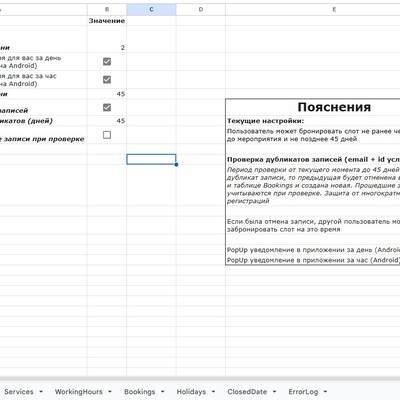Viewport: 400px width, 400px height.
Task: Expand the Holidays tab dropdown arrow
Action: (x=213, y=392)
